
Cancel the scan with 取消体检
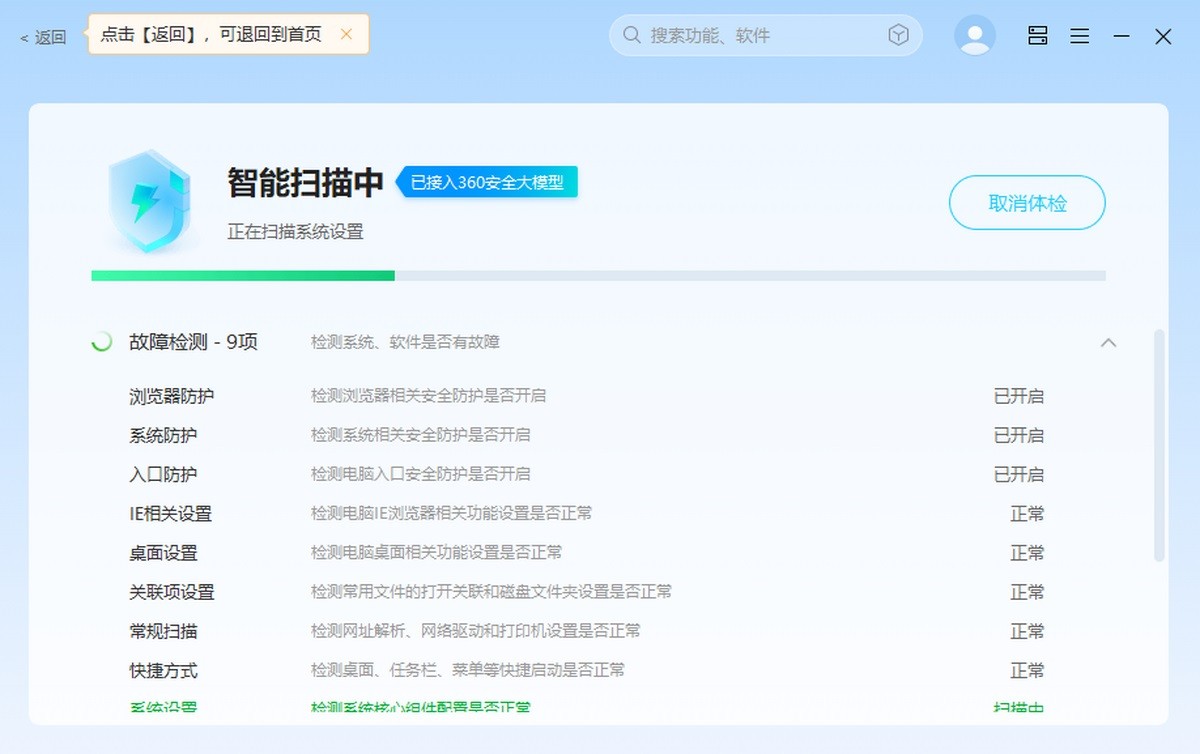click(1027, 203)
